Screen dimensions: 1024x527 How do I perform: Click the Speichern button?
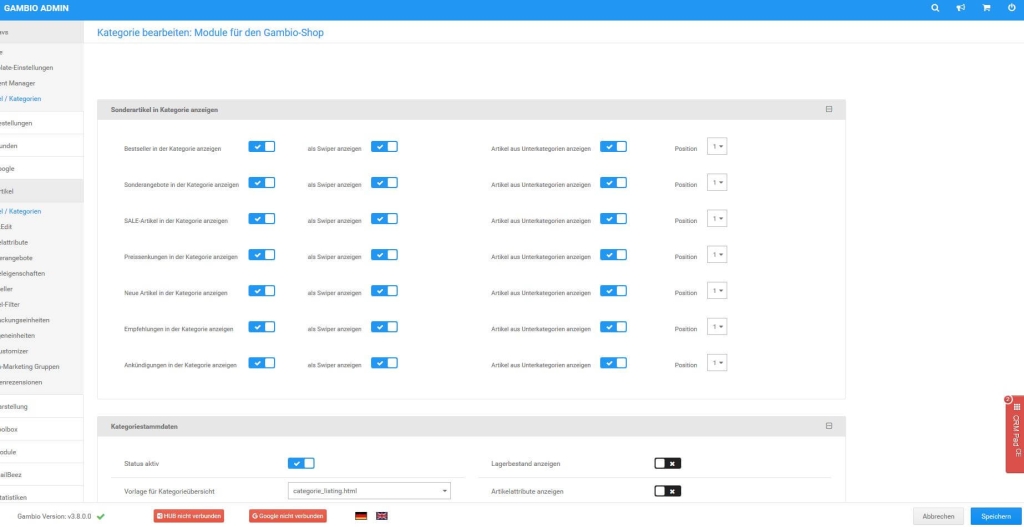point(995,516)
